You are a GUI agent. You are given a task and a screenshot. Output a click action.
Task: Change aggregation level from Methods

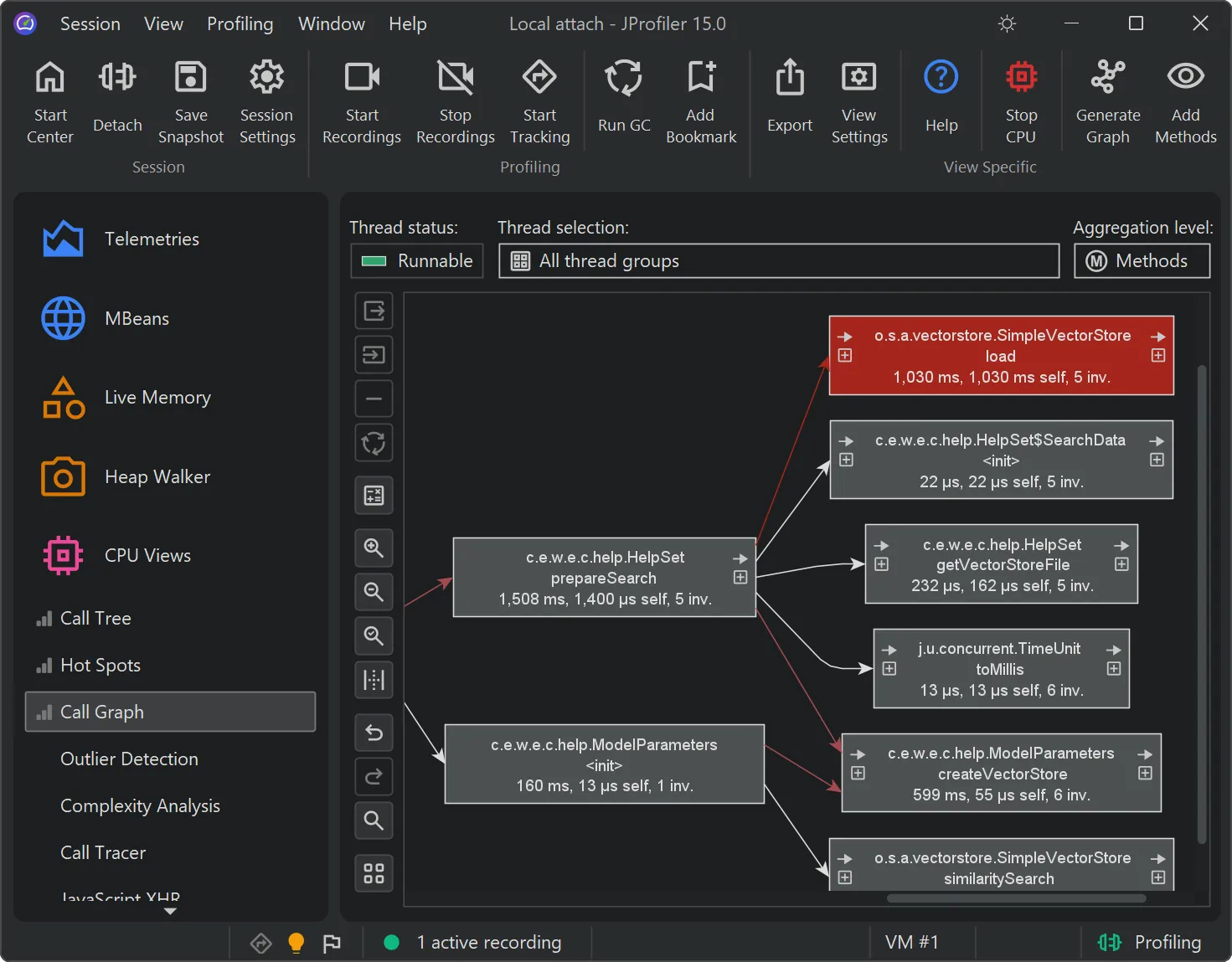coord(1142,260)
